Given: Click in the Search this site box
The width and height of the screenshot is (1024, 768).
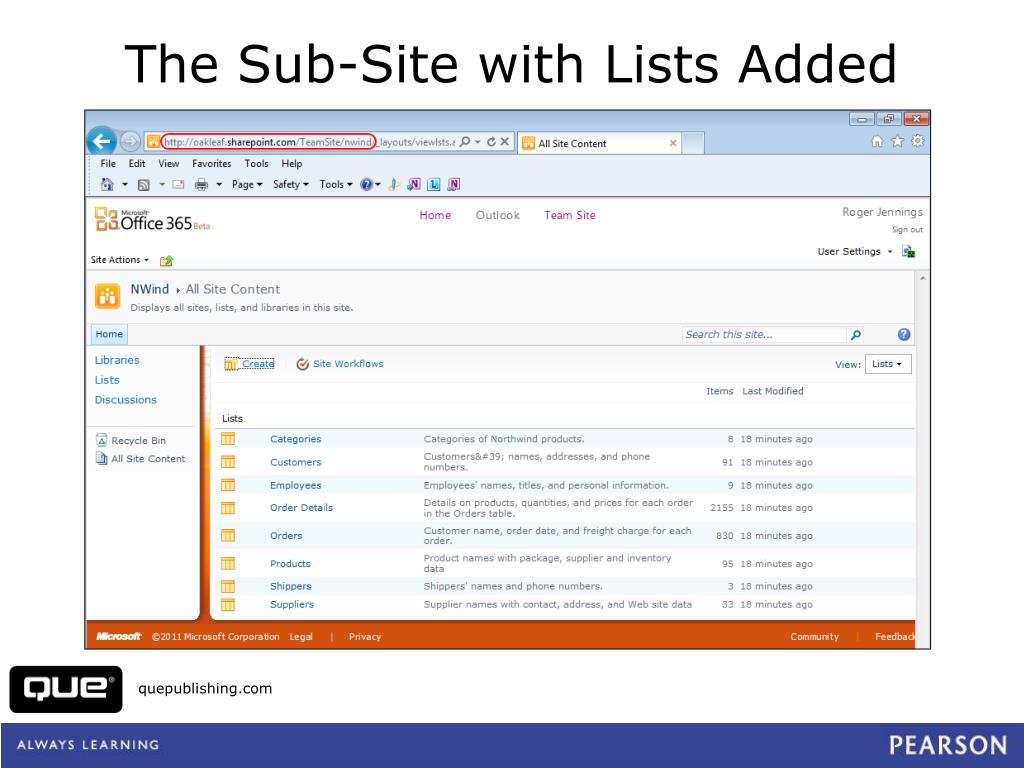Looking at the screenshot, I should coord(763,334).
